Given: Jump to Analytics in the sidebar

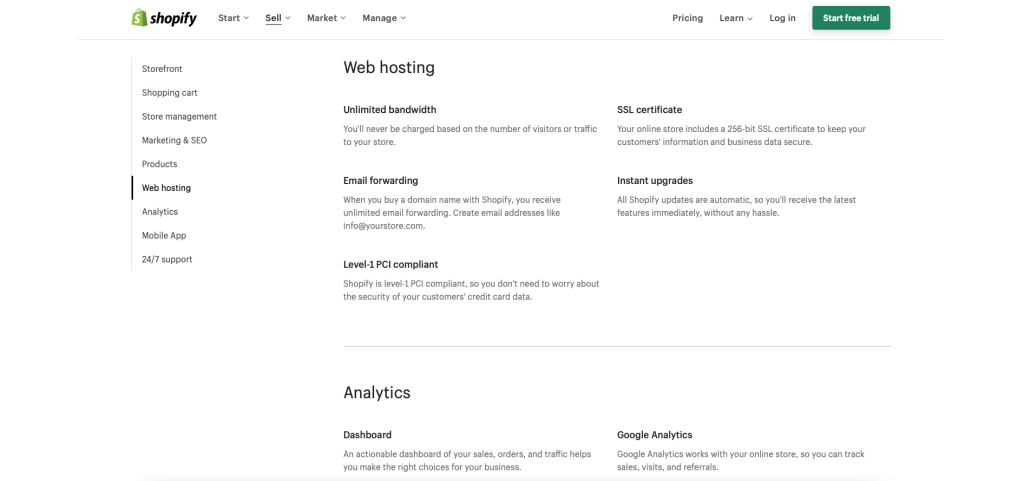Looking at the screenshot, I should tap(160, 212).
